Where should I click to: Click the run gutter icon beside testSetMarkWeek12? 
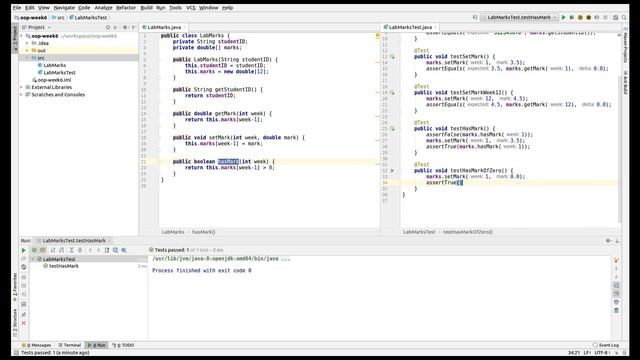coord(392,93)
